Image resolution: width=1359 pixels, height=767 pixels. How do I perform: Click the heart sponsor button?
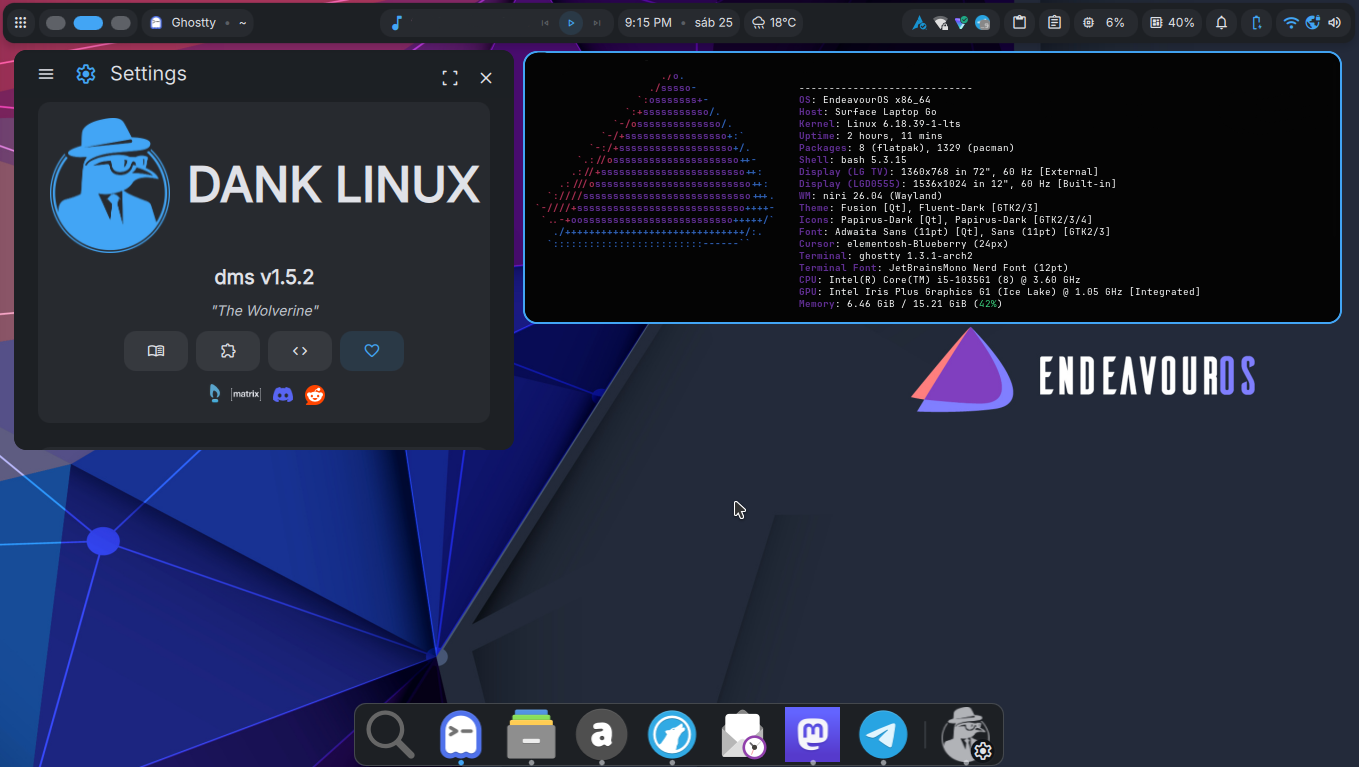coord(372,351)
